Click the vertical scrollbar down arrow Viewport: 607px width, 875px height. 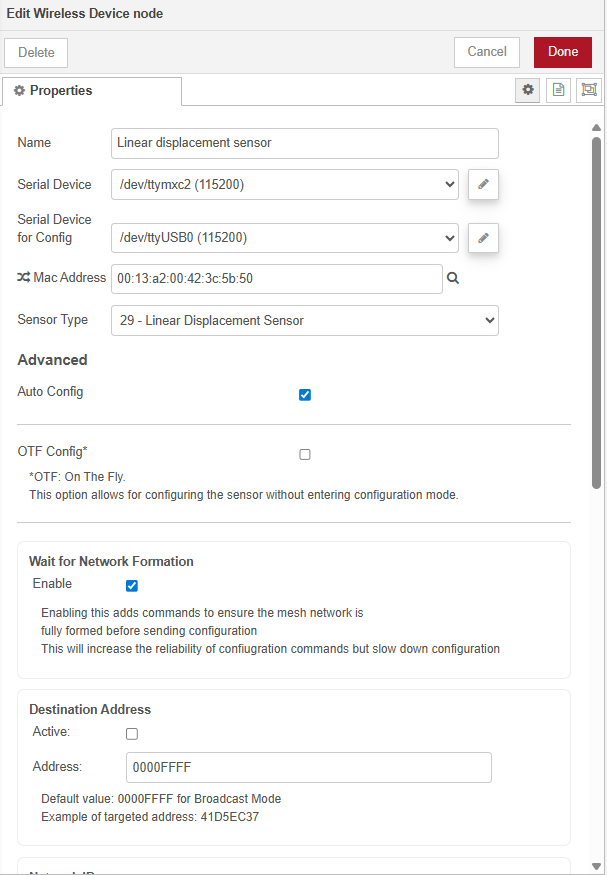tap(597, 865)
